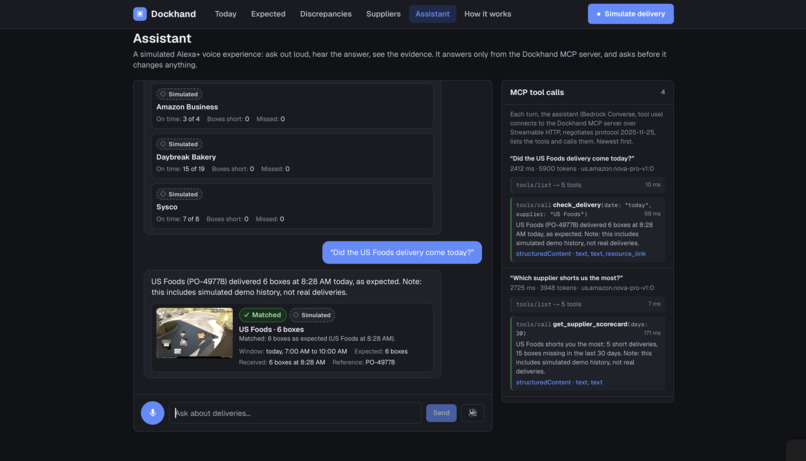Click the Dockhand brand name
This screenshot has height=461, width=806.
[173, 14]
